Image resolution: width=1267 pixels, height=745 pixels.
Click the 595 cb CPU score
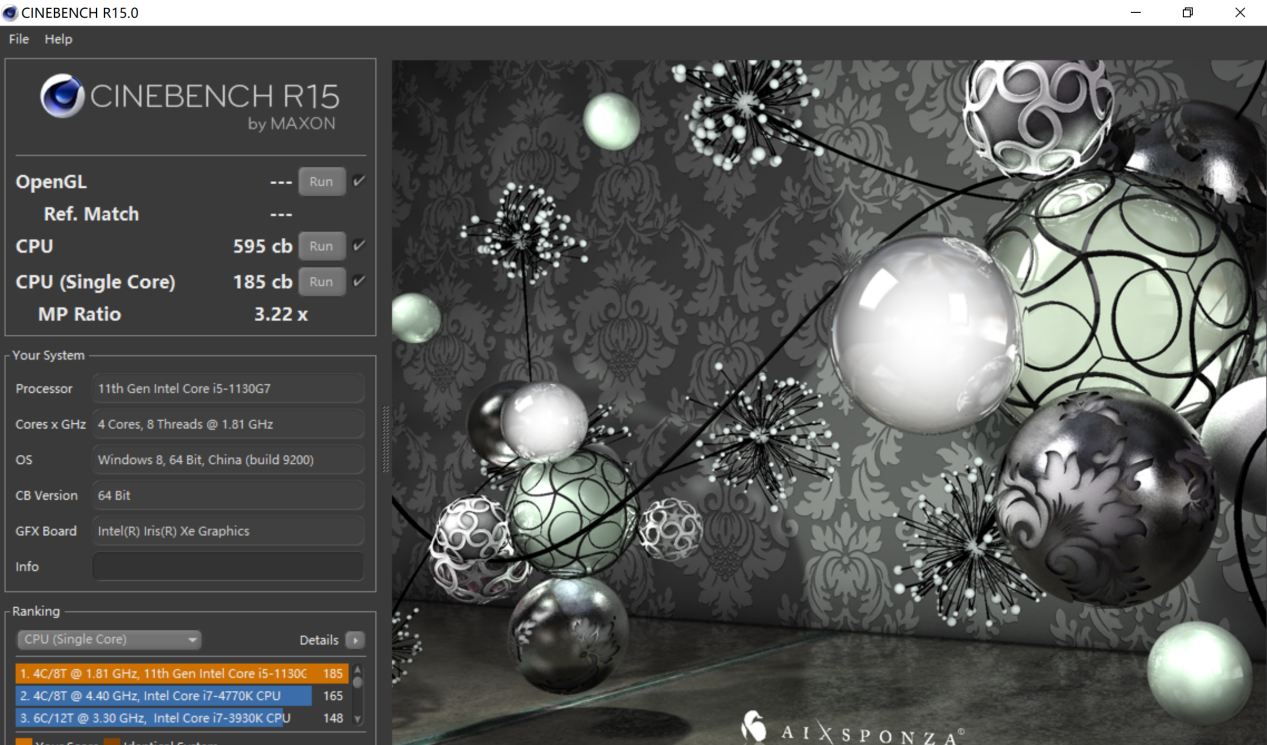click(x=262, y=246)
